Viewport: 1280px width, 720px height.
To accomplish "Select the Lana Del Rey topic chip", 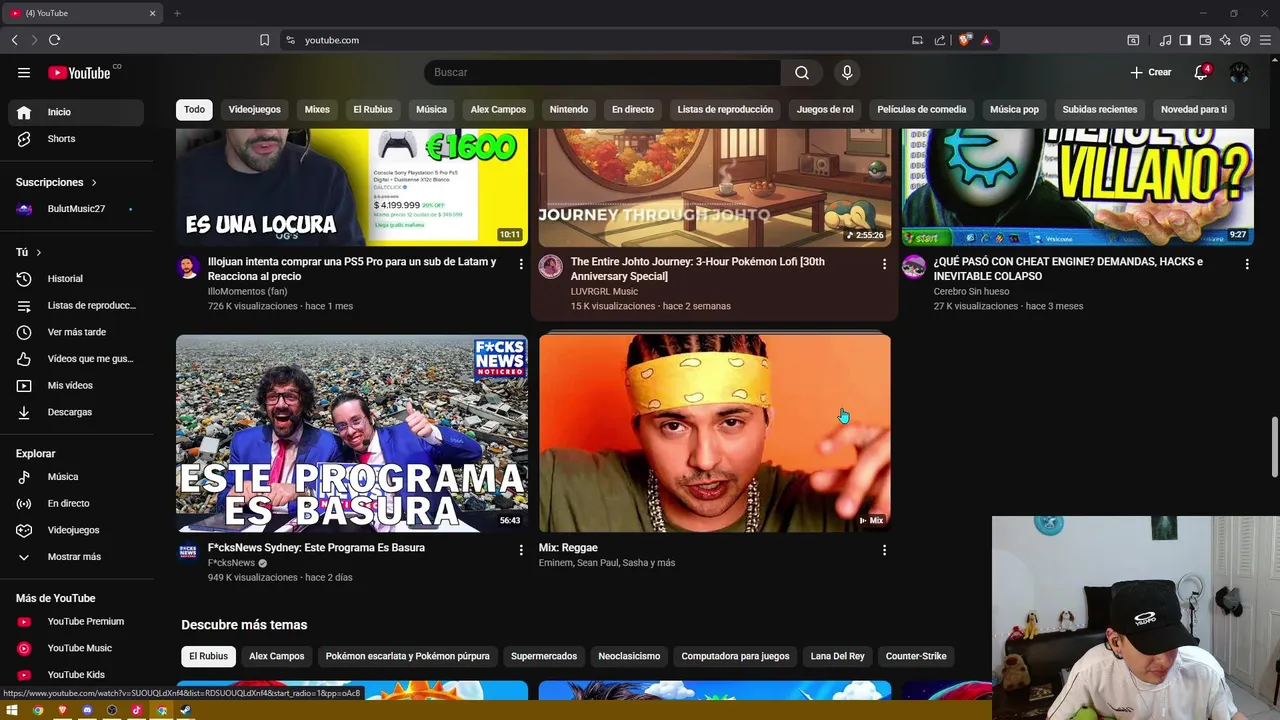I will tap(837, 656).
